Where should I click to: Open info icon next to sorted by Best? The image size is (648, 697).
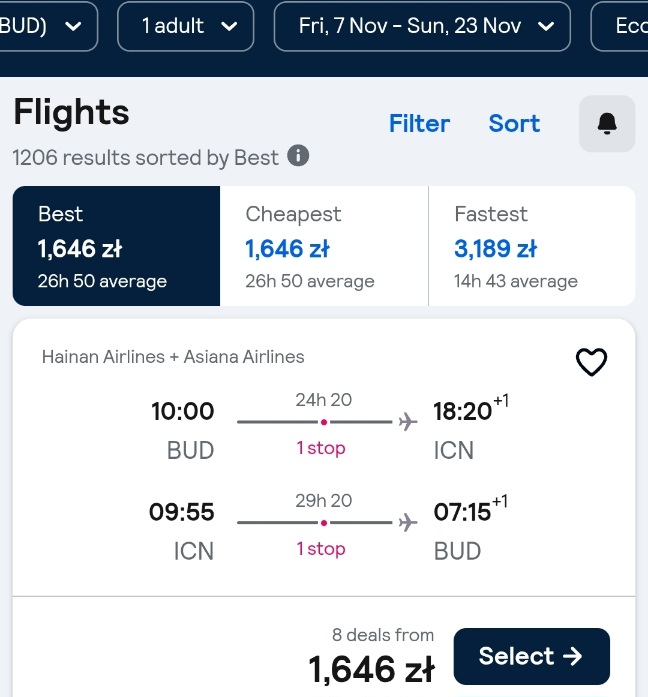298,156
